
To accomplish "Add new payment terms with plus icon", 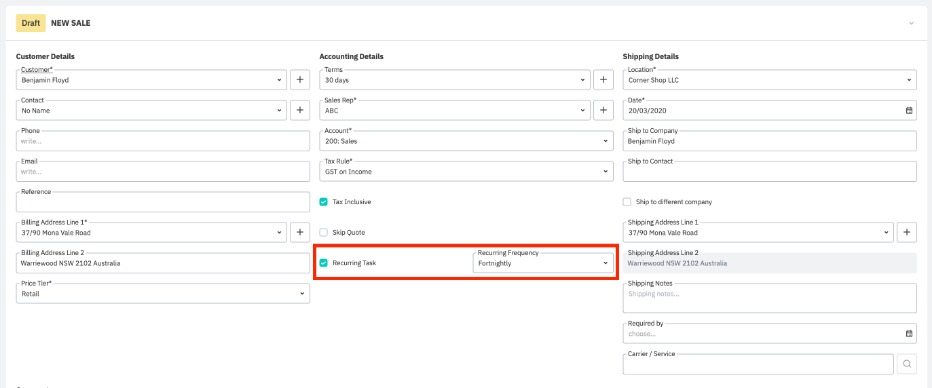I will [603, 80].
